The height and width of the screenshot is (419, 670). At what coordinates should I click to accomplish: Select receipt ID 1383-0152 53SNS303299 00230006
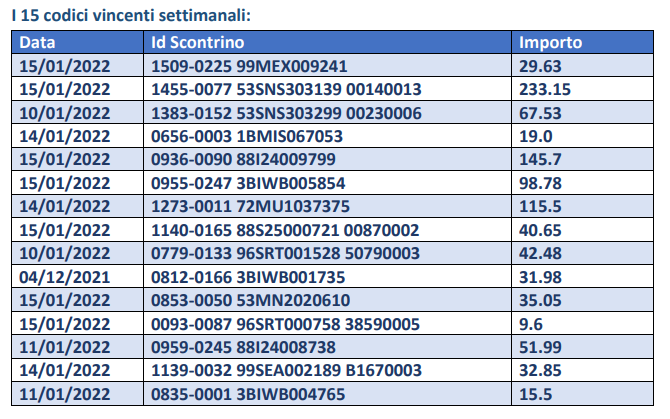286,113
